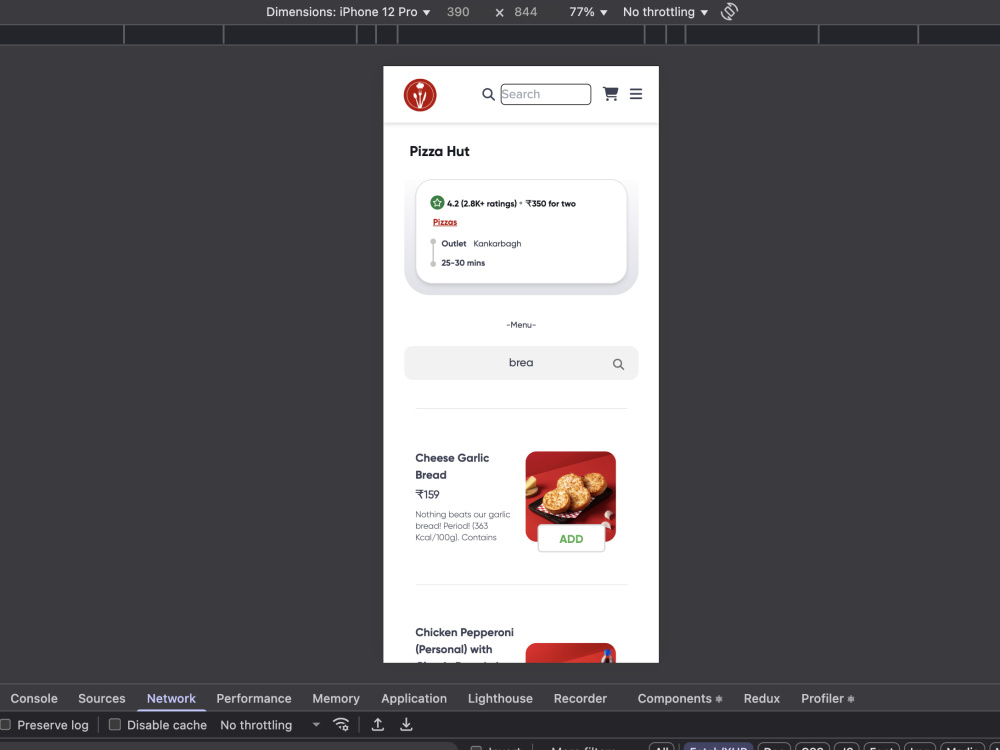Click the '4.2 (2.8K+ ratings)' text
Screen dimensions: 1000x750
coord(482,203)
